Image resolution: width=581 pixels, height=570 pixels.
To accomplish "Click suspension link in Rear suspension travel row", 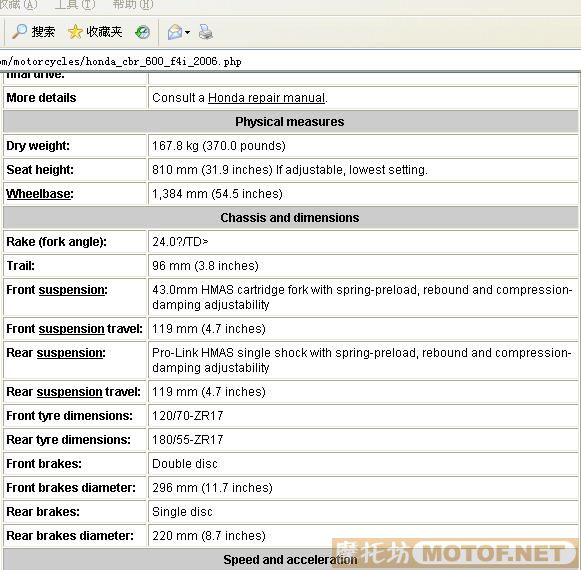I will pos(70,392).
